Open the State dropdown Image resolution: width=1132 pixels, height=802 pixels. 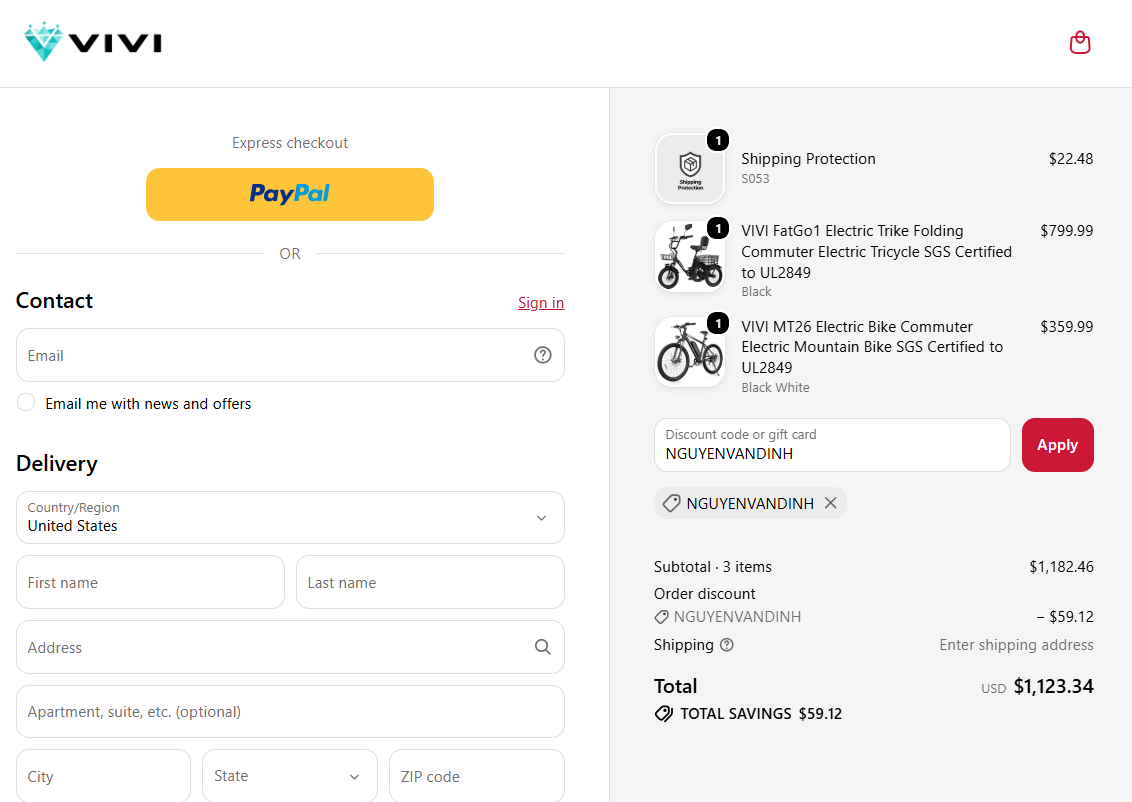click(289, 776)
